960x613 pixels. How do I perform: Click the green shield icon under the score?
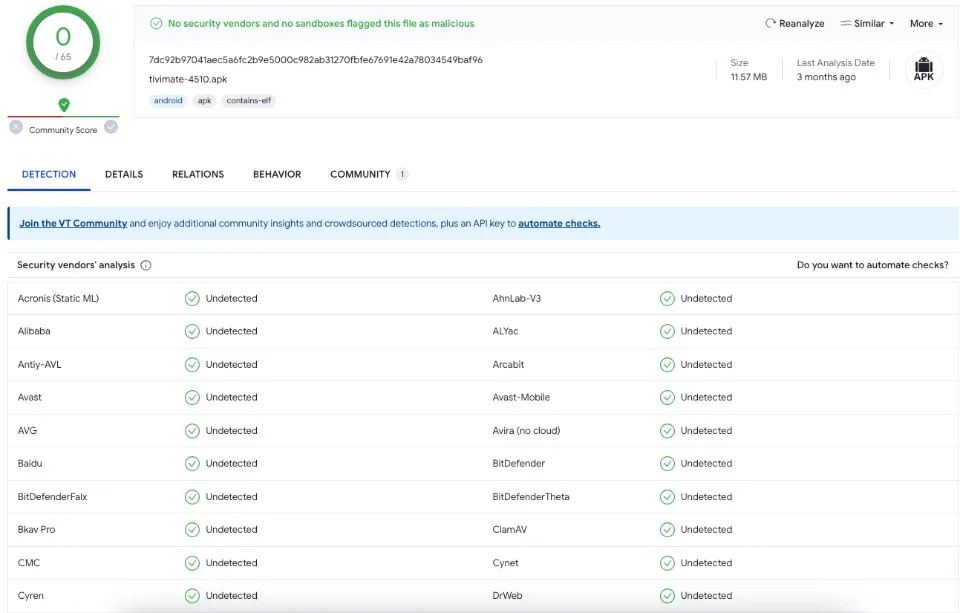[x=64, y=104]
